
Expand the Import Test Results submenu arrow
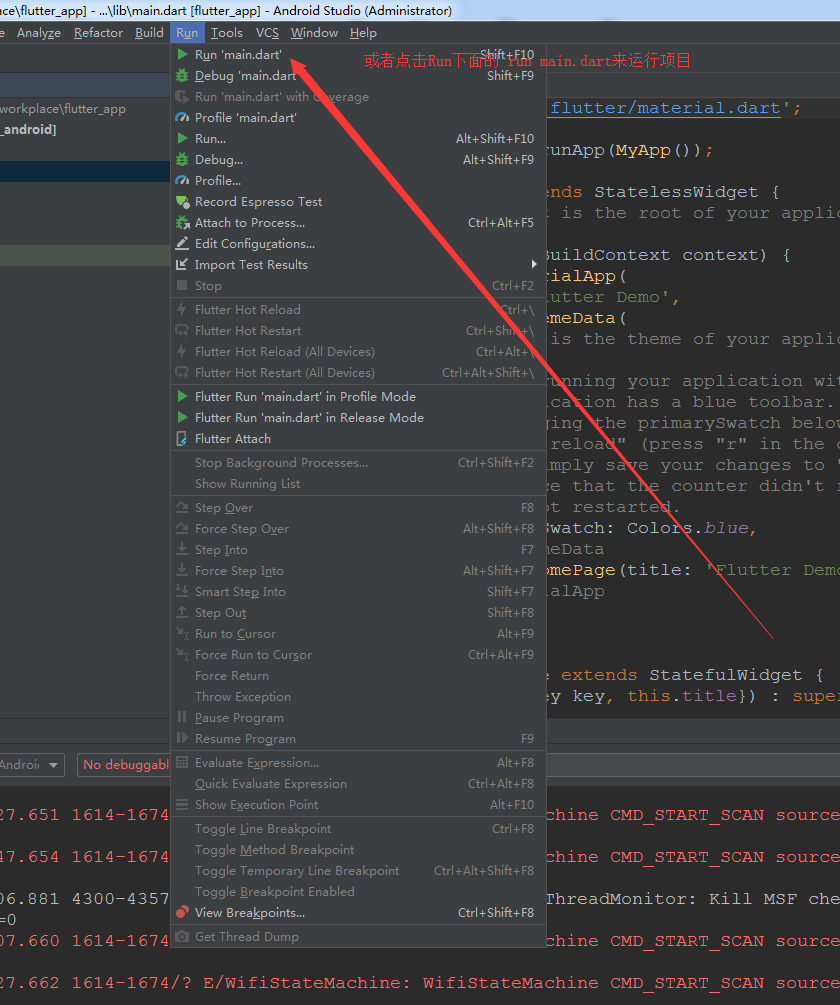pyautogui.click(x=534, y=265)
